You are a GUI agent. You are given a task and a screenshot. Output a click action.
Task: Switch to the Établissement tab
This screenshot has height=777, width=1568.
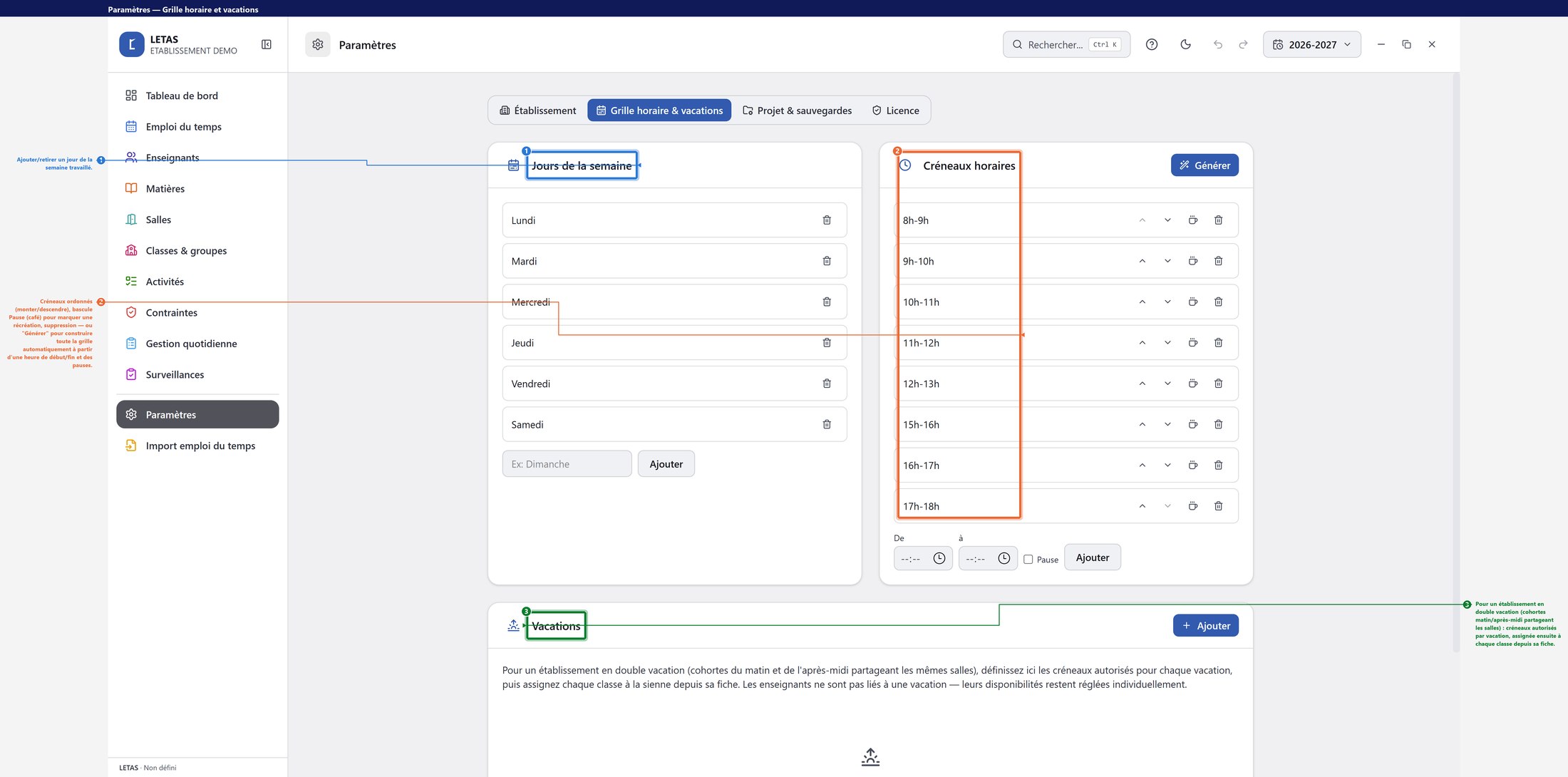pyautogui.click(x=538, y=110)
